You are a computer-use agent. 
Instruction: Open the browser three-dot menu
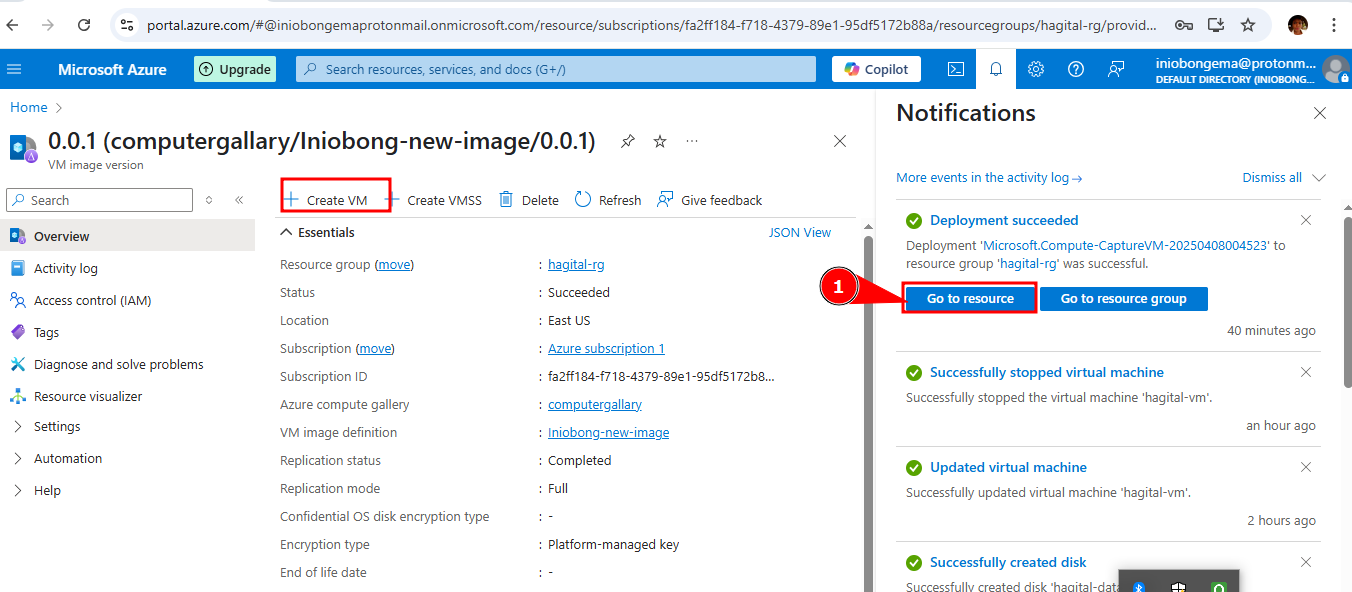1336,25
